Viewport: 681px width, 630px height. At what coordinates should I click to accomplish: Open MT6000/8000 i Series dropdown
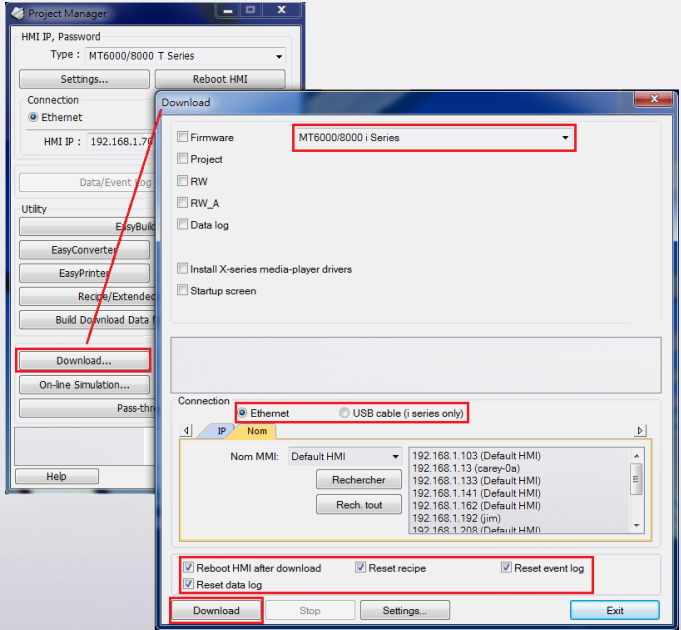pos(434,138)
